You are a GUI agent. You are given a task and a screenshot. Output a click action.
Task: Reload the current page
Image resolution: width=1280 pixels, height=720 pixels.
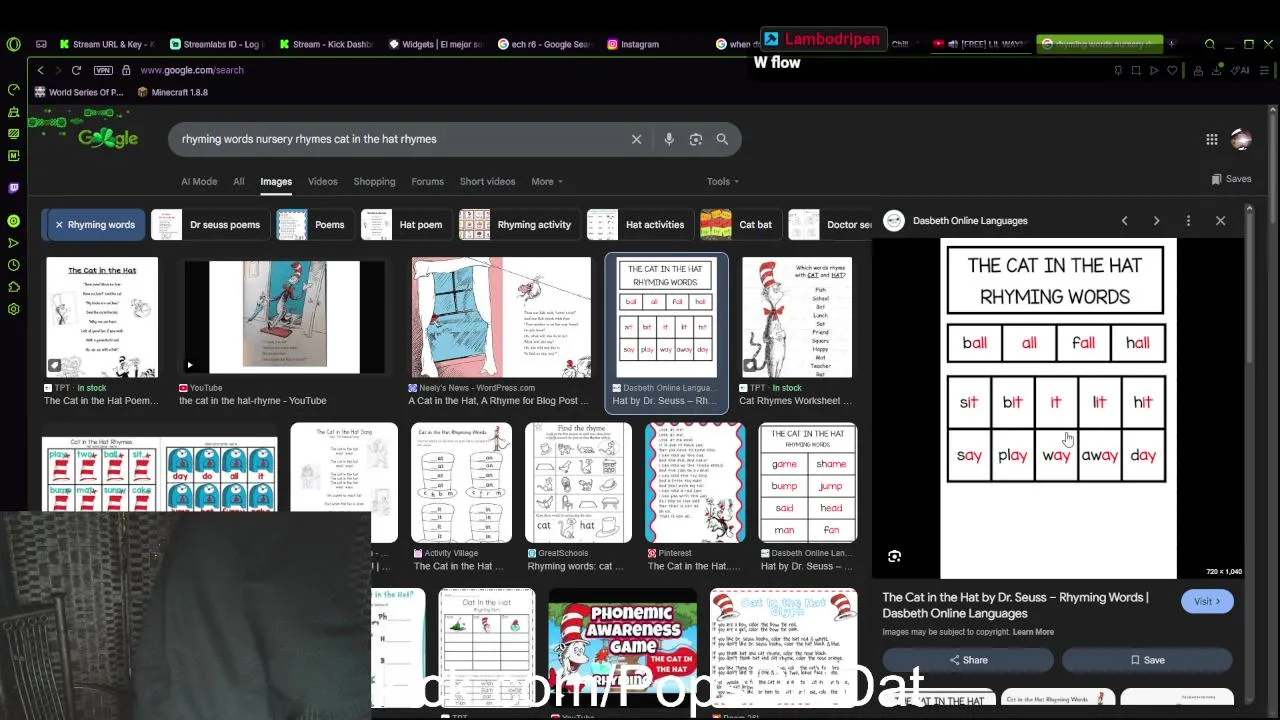(x=76, y=70)
